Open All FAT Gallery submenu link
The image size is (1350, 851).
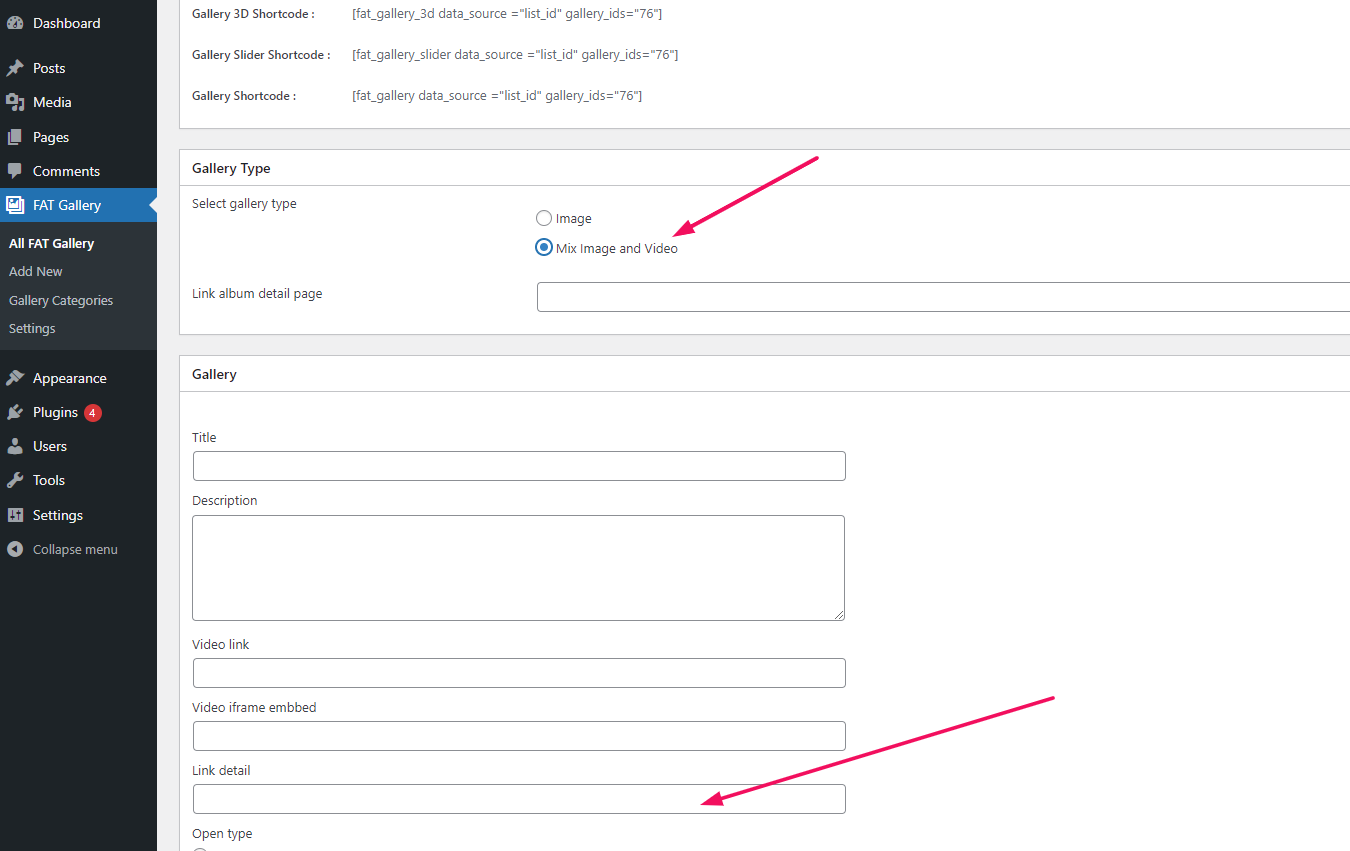51,243
